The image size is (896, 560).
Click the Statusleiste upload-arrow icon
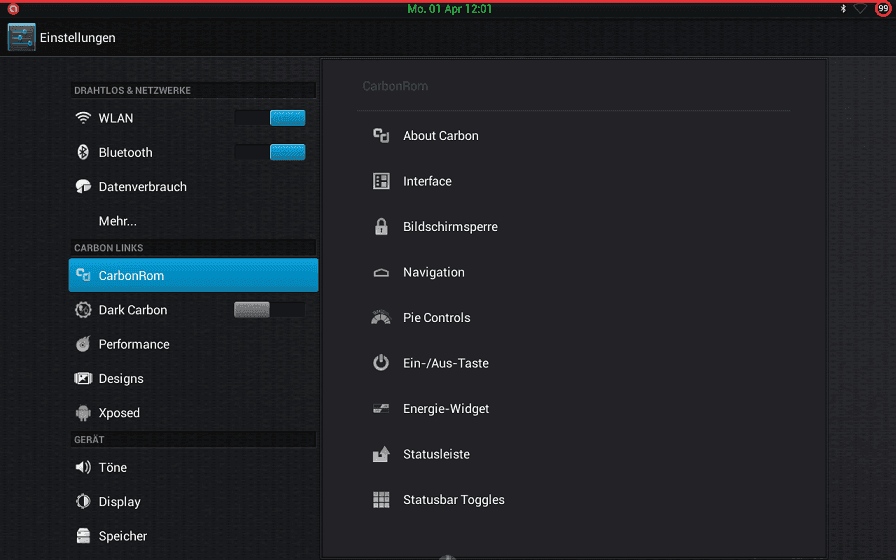tap(381, 454)
